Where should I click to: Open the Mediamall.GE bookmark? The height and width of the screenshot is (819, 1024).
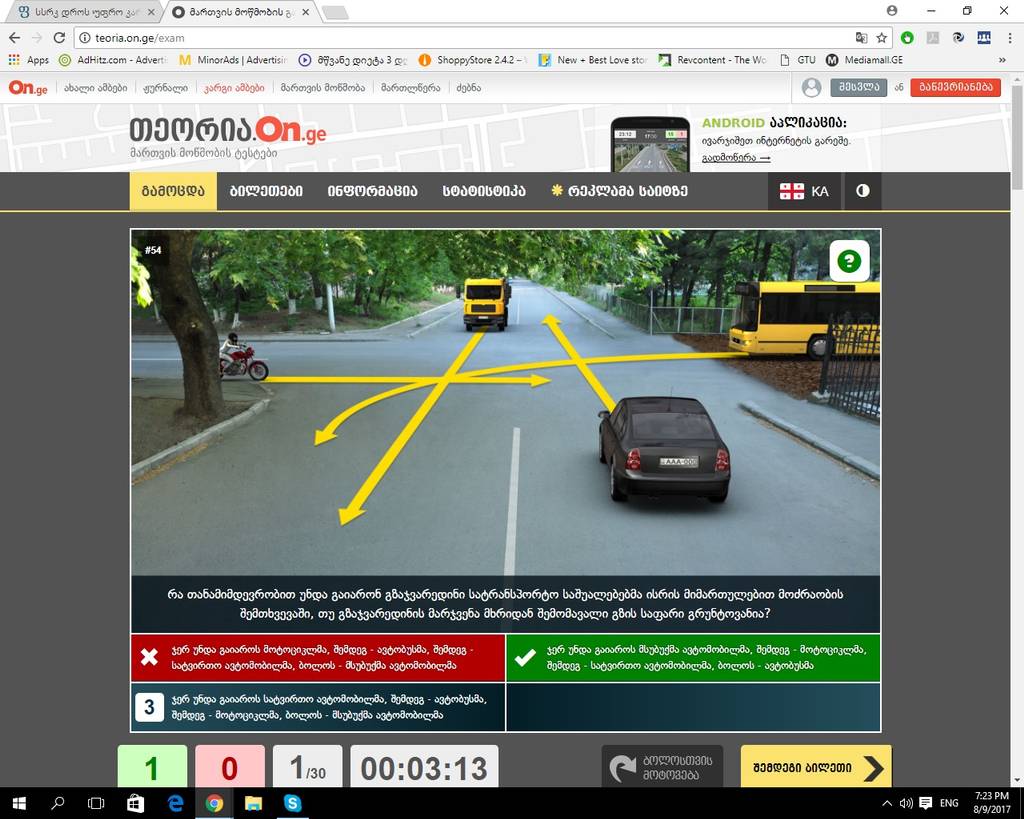(x=865, y=60)
